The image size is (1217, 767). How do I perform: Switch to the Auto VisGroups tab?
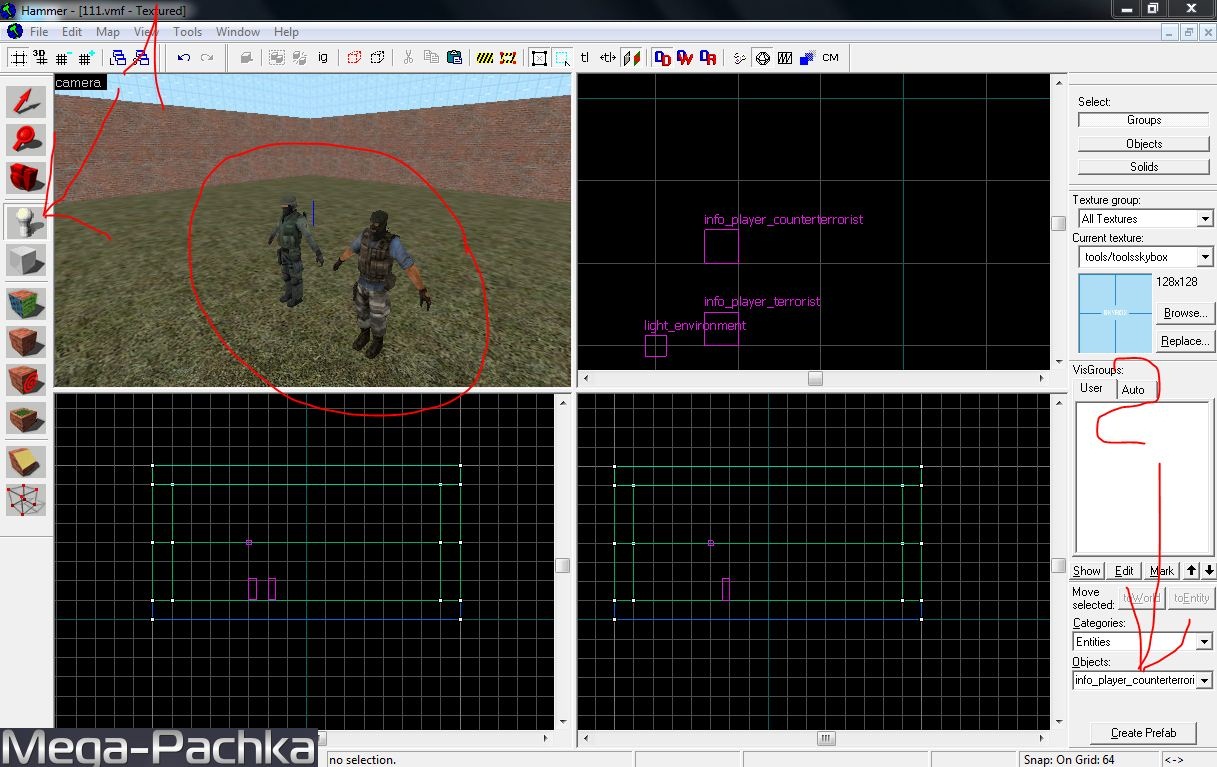pos(1133,389)
